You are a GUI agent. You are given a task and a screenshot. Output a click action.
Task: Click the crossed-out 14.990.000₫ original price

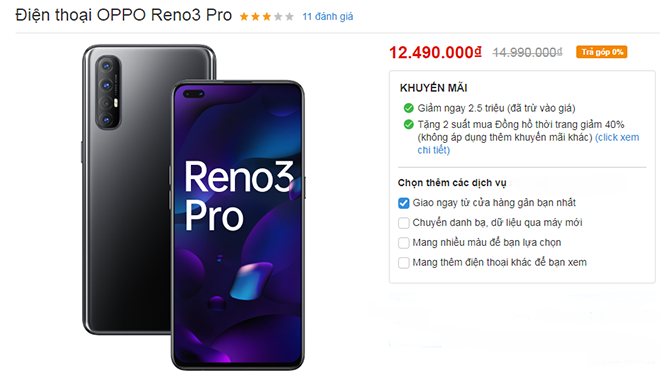tap(527, 52)
